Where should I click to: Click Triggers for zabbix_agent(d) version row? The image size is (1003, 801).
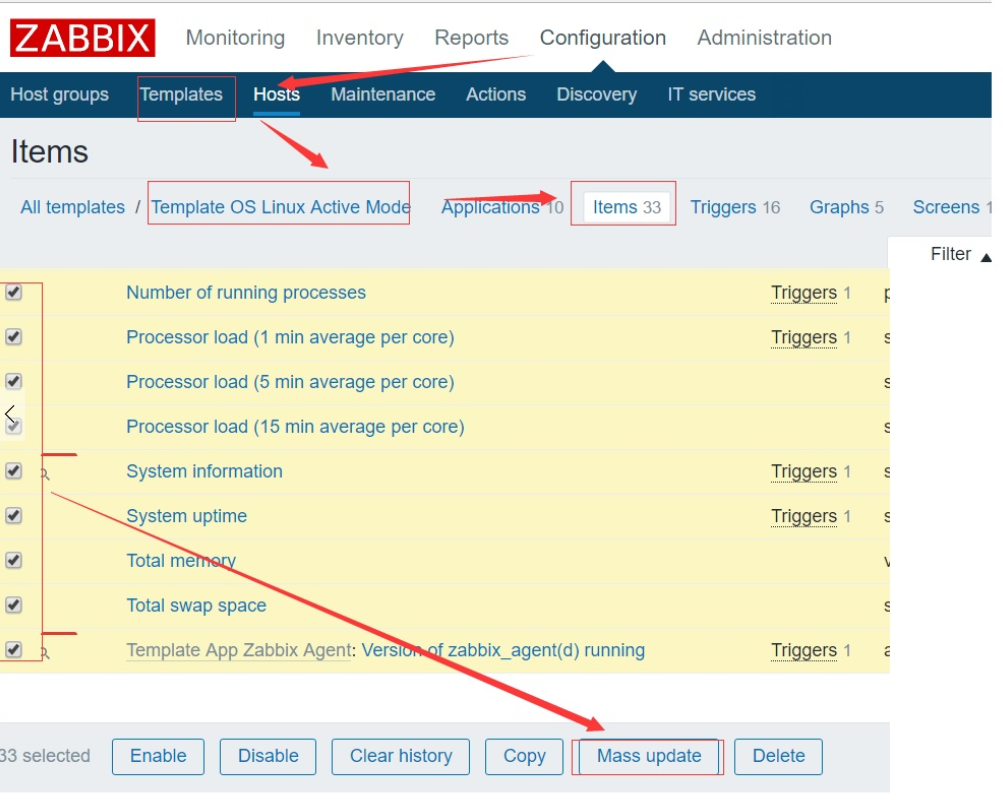click(x=803, y=651)
